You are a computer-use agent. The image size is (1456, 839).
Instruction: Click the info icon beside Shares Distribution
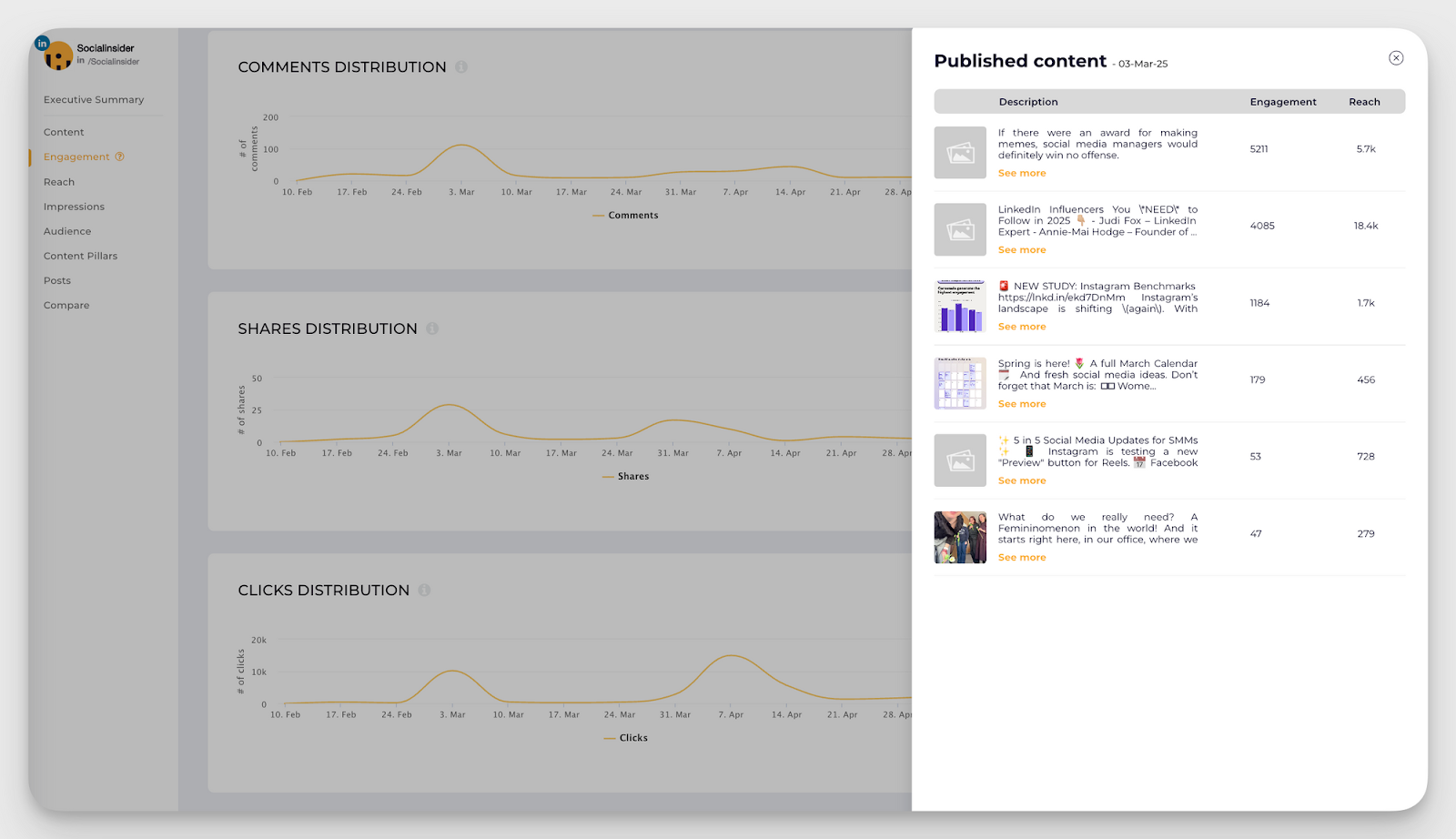pyautogui.click(x=431, y=329)
